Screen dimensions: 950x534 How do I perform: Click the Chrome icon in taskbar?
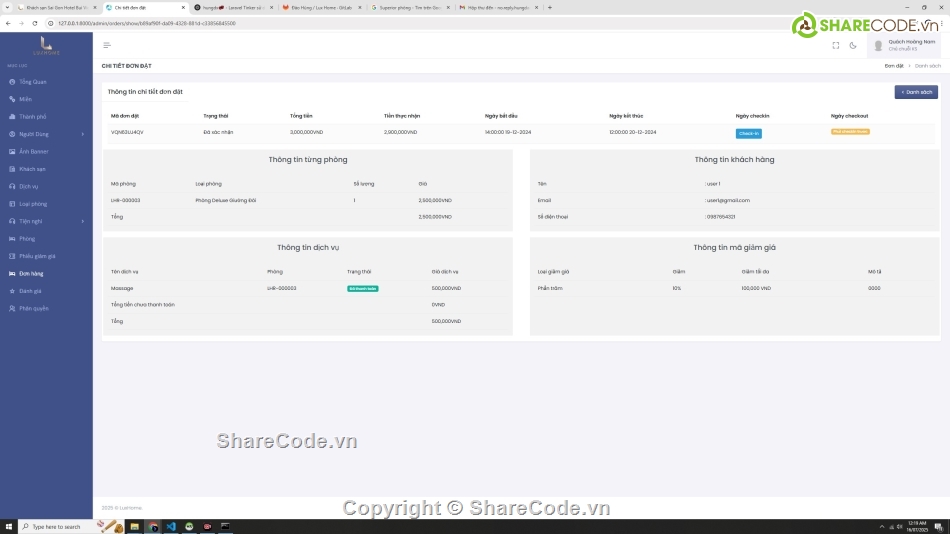153,527
